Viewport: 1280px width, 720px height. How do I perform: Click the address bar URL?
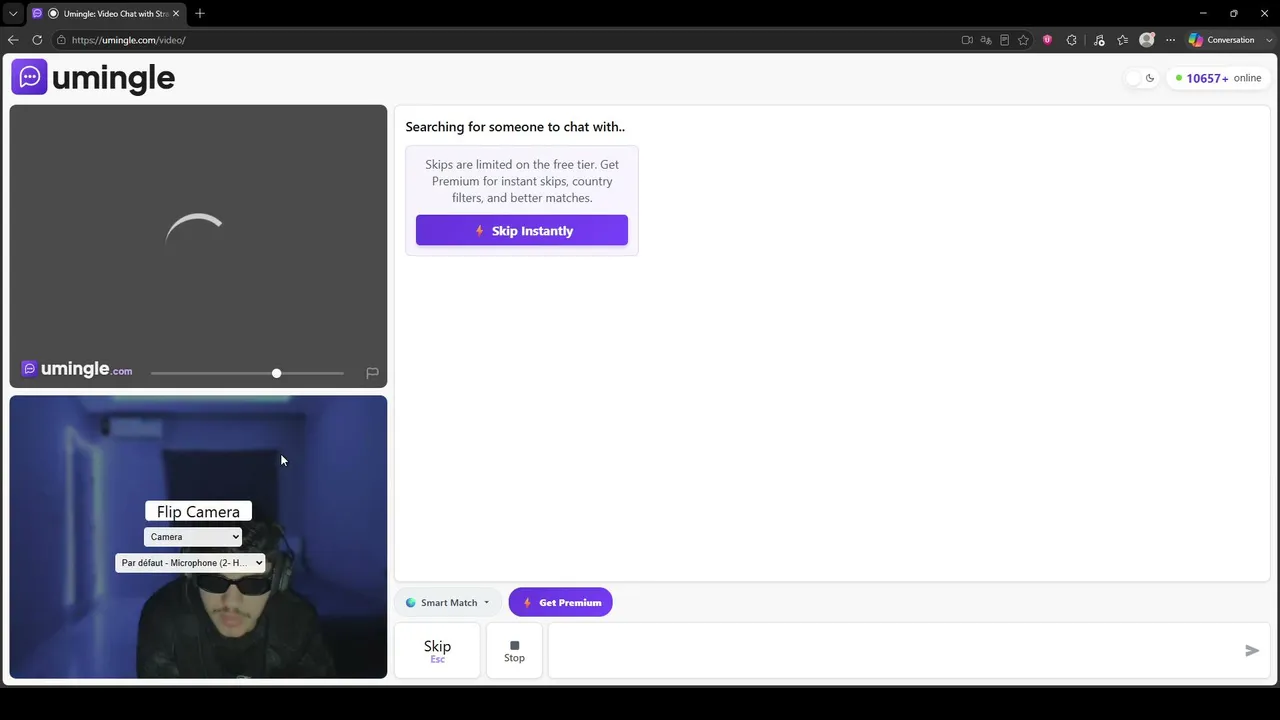[128, 40]
